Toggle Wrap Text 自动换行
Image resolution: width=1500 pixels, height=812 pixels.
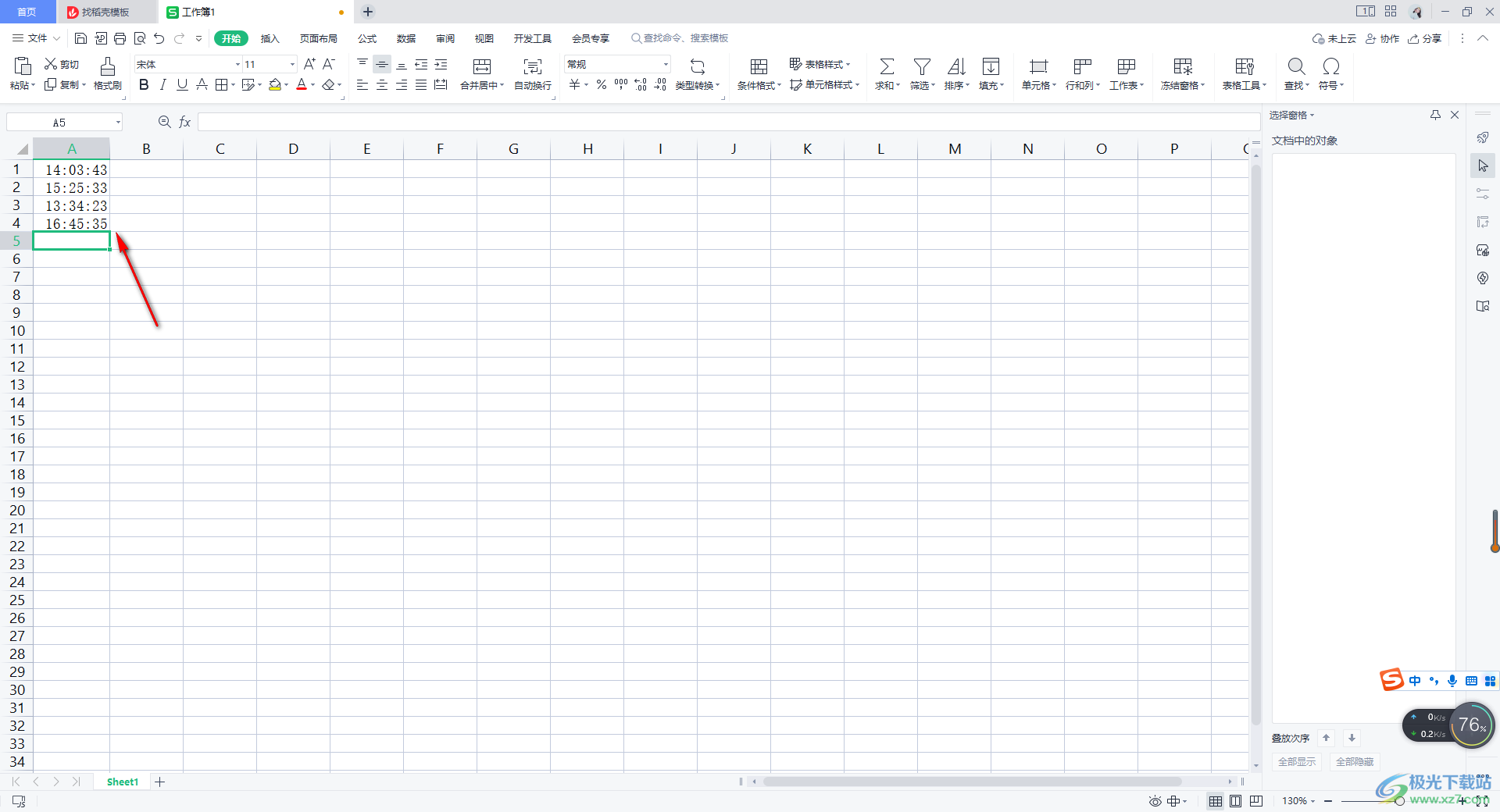point(533,73)
